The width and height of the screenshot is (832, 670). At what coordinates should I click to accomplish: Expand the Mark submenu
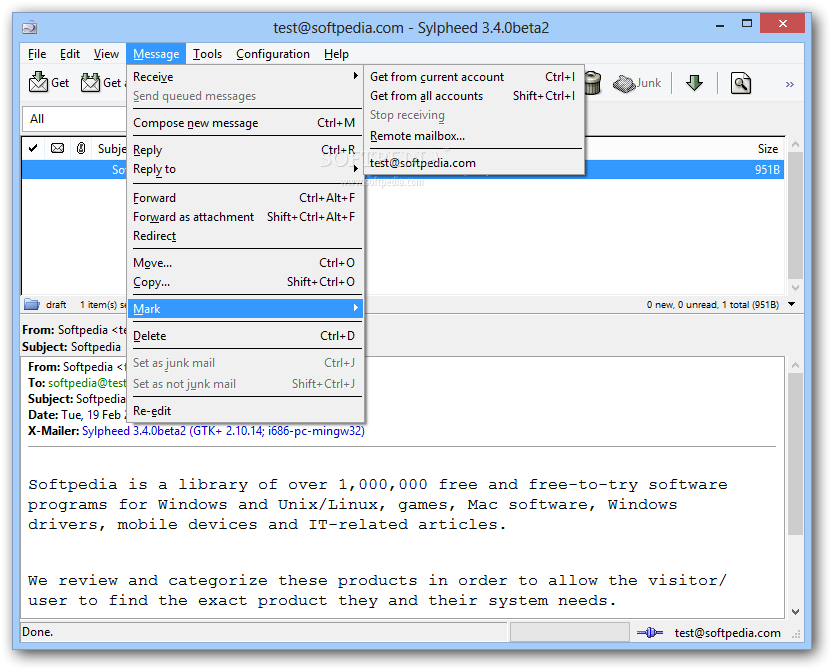tap(245, 309)
